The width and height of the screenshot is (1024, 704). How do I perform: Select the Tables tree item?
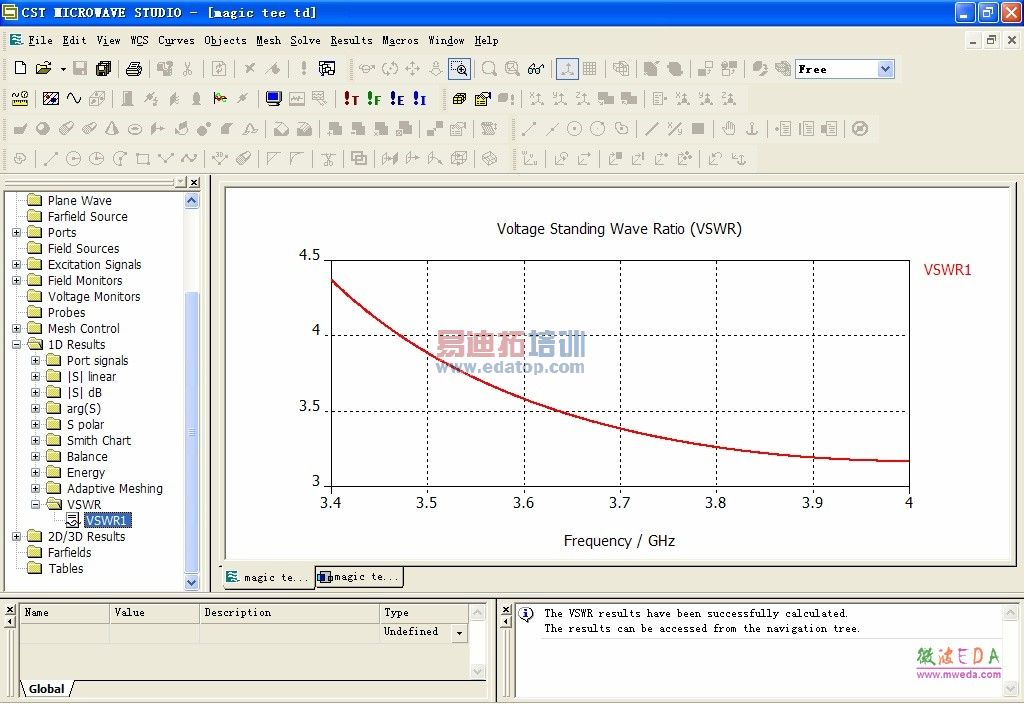65,568
